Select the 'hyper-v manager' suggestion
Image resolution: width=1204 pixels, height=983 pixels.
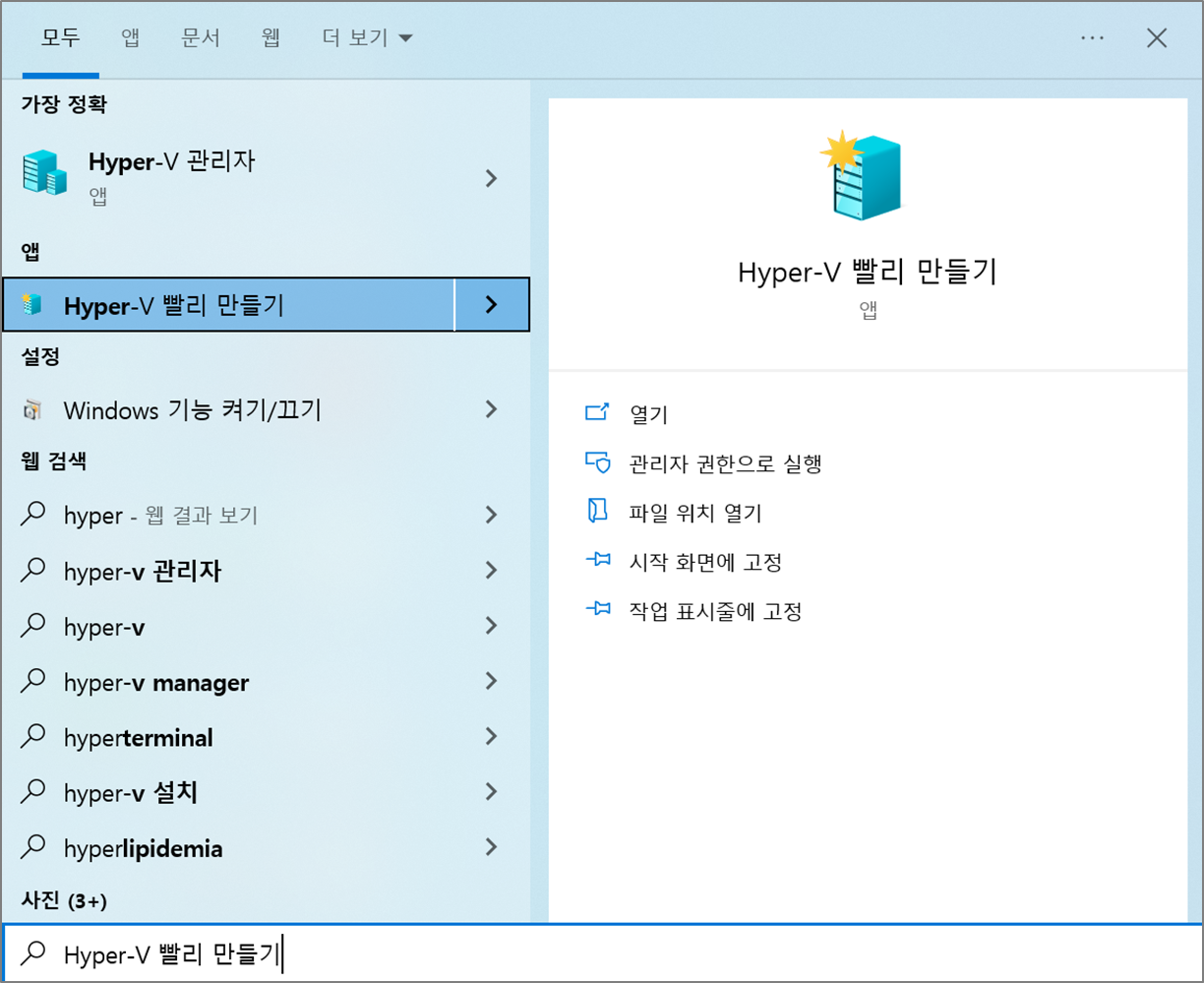pos(266,681)
